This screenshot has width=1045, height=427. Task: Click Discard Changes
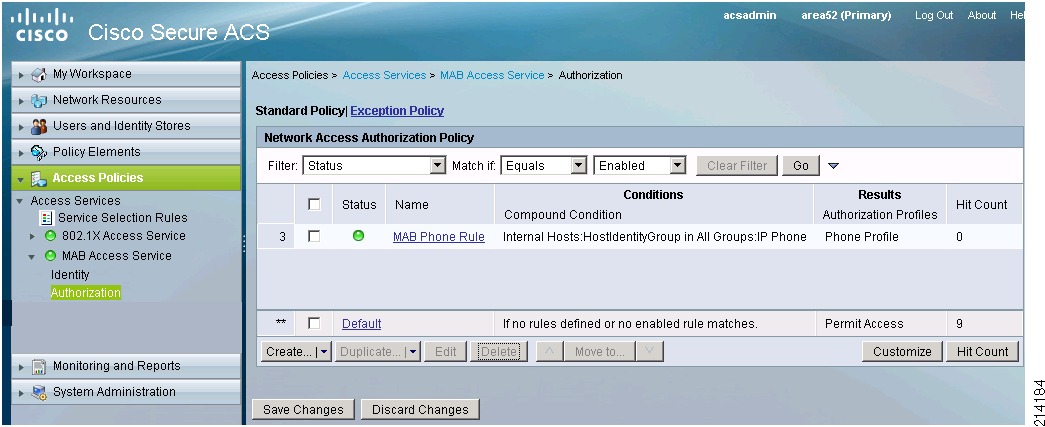pos(420,410)
